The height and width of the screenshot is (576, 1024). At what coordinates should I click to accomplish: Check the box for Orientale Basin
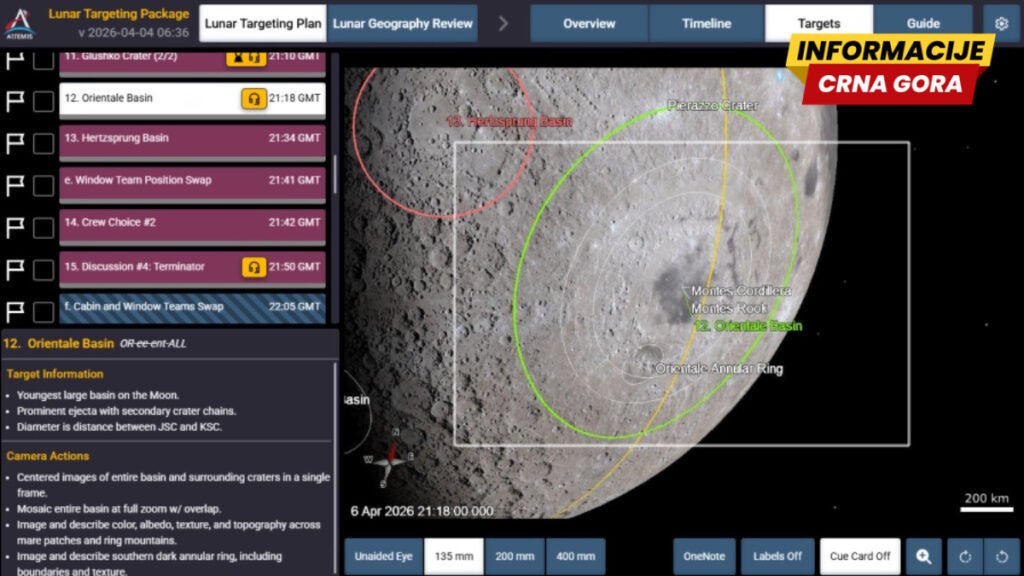click(43, 101)
